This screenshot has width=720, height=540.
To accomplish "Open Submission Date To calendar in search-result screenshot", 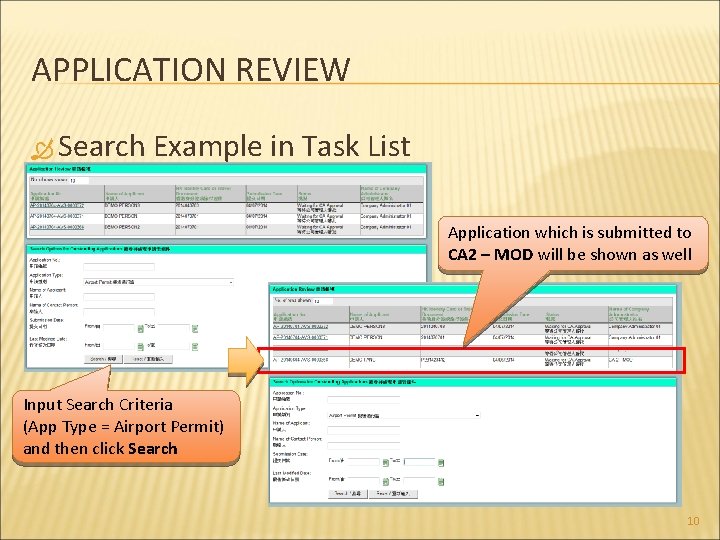I will click(441, 462).
